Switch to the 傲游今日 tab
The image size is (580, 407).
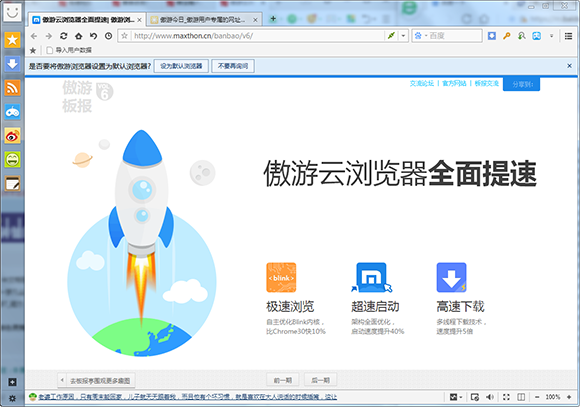tap(203, 20)
